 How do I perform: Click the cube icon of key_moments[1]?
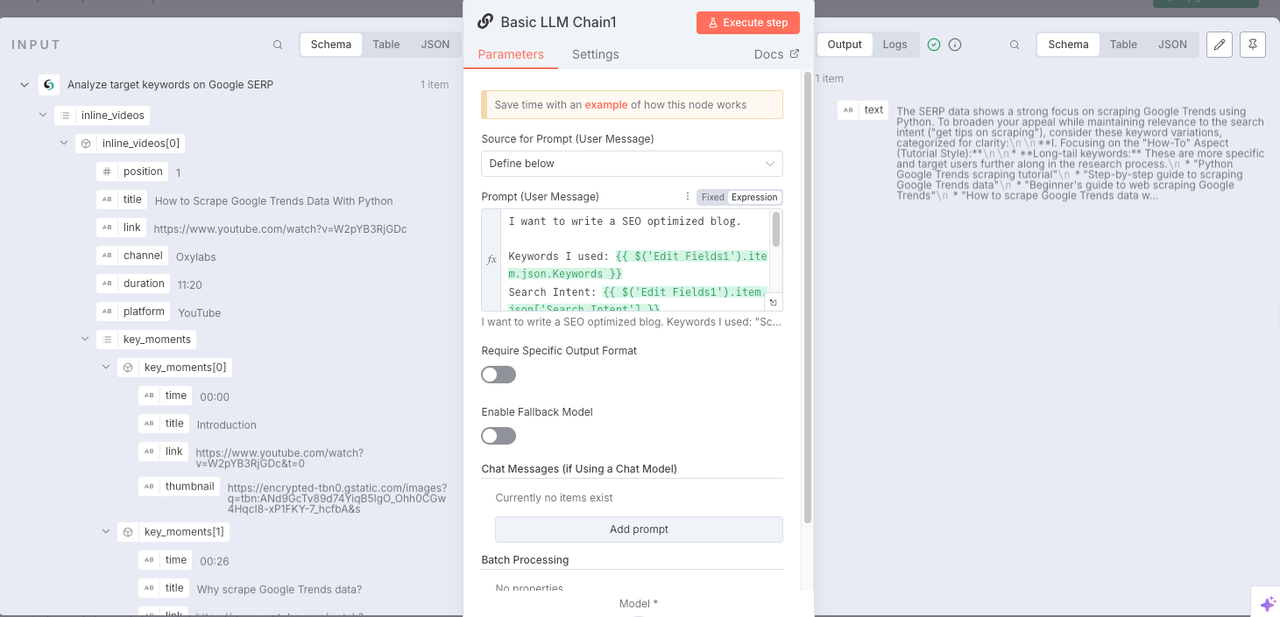tap(128, 532)
